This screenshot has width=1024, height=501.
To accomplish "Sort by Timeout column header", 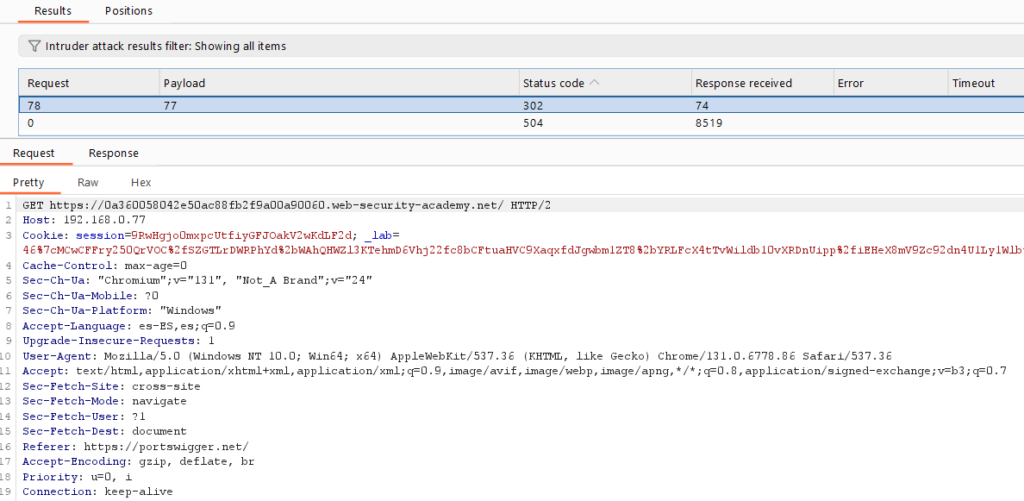I will click(x=985, y=83).
